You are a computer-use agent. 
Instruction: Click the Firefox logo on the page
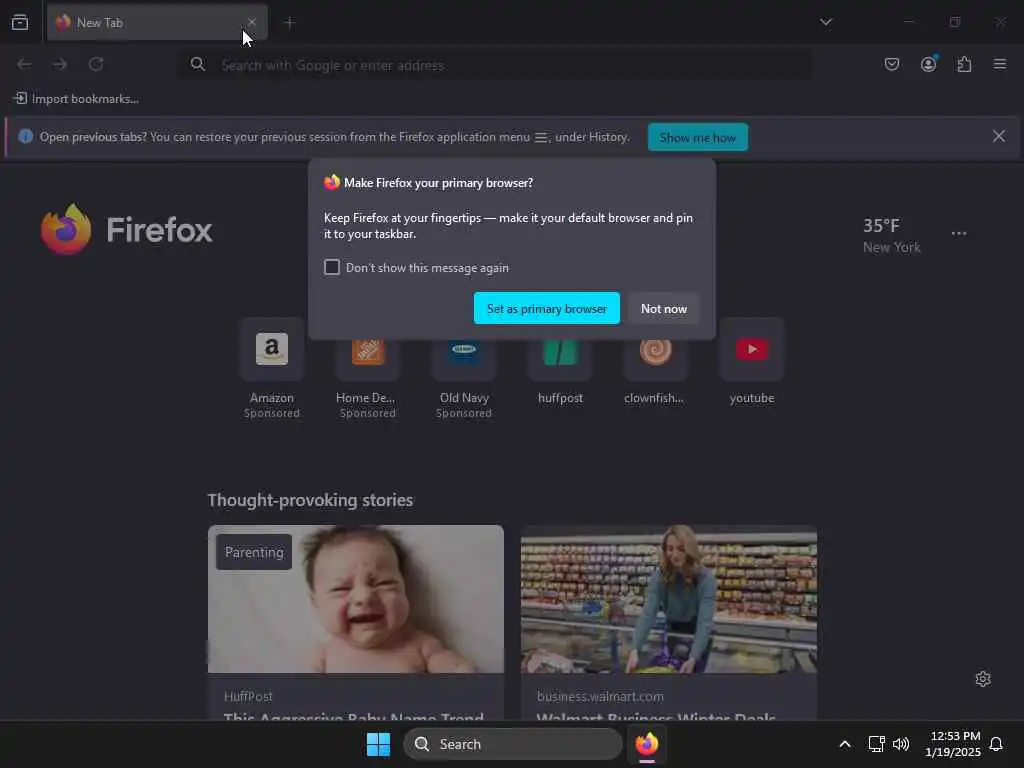coord(127,230)
